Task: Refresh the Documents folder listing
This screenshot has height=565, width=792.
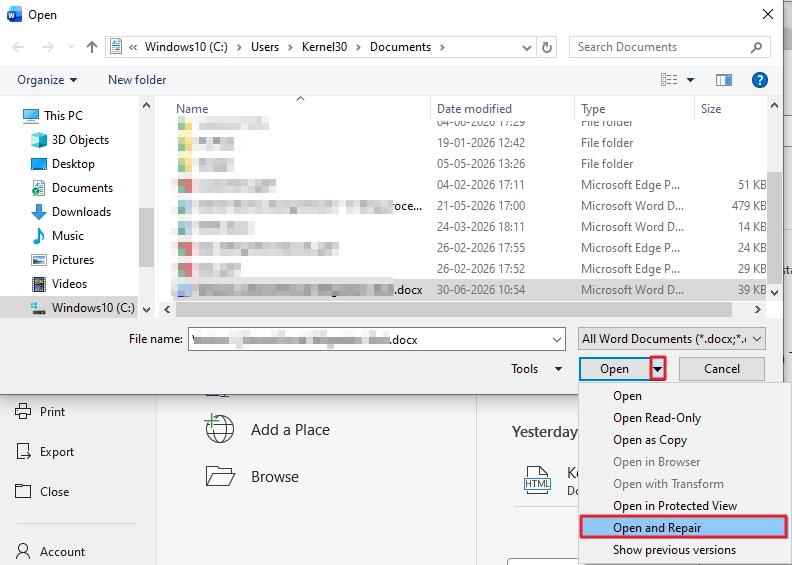Action: pos(547,47)
